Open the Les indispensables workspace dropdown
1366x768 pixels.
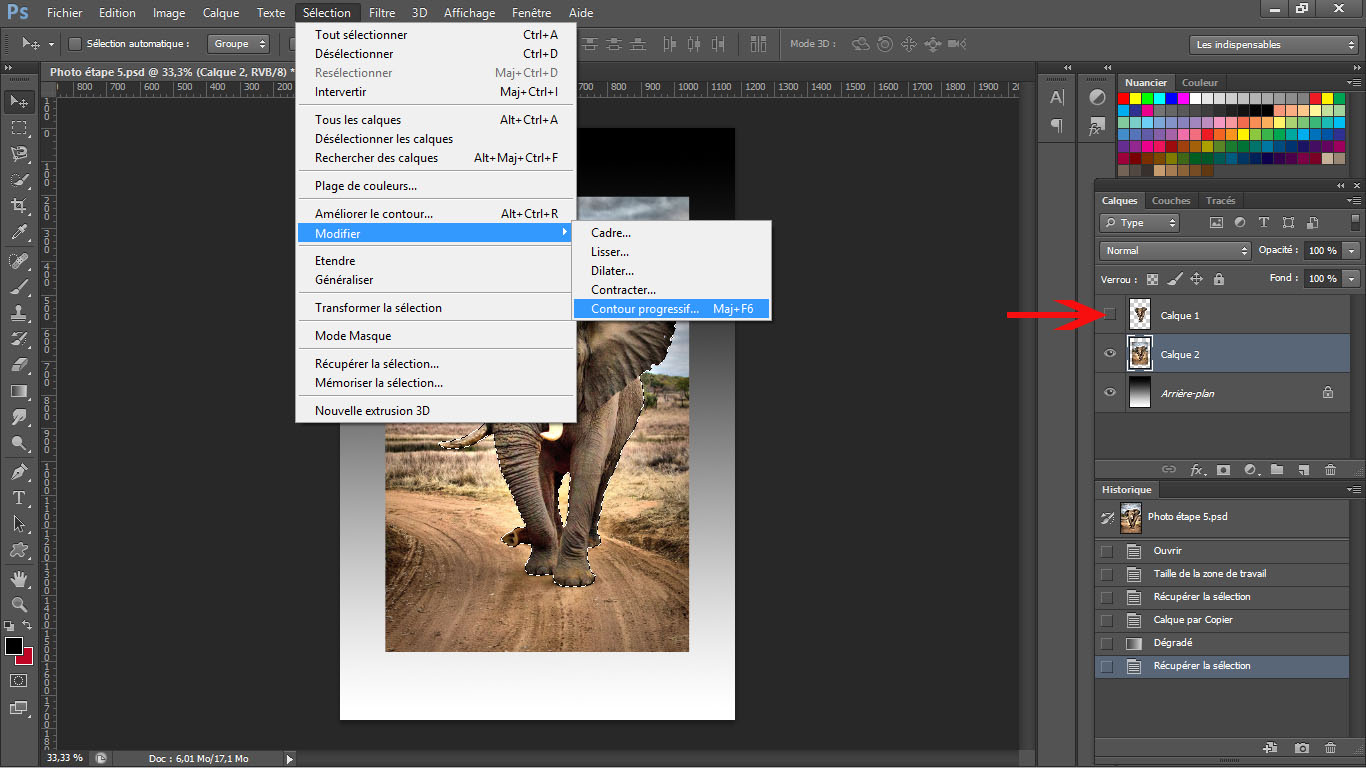coord(1273,44)
